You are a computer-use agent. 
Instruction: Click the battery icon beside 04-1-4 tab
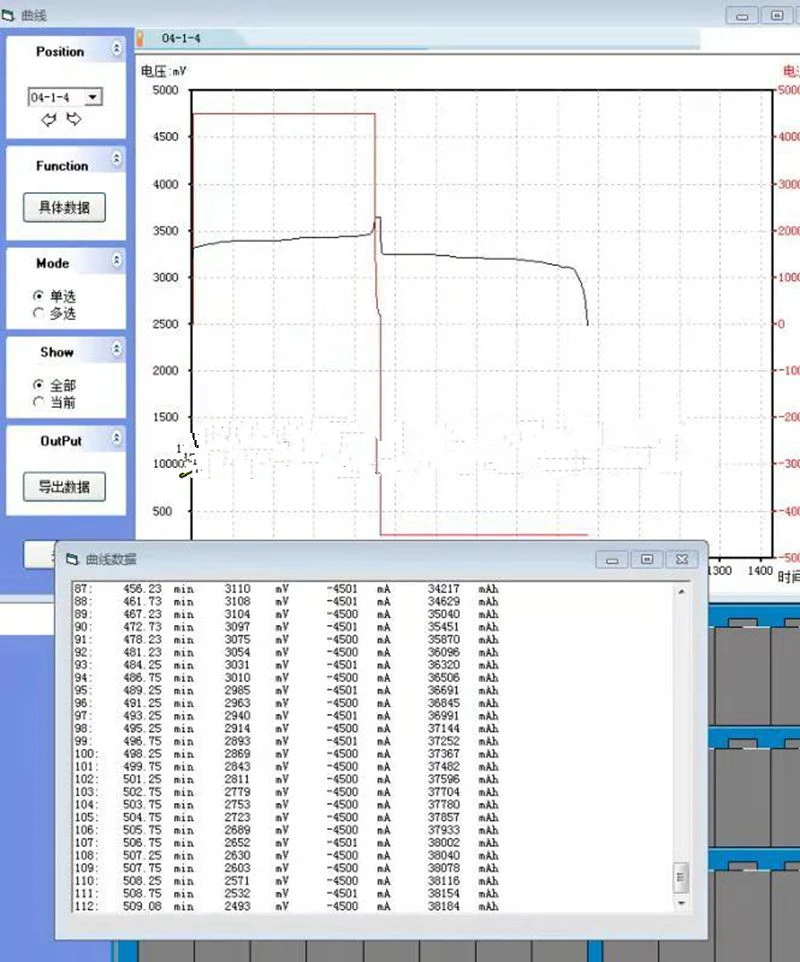point(140,38)
